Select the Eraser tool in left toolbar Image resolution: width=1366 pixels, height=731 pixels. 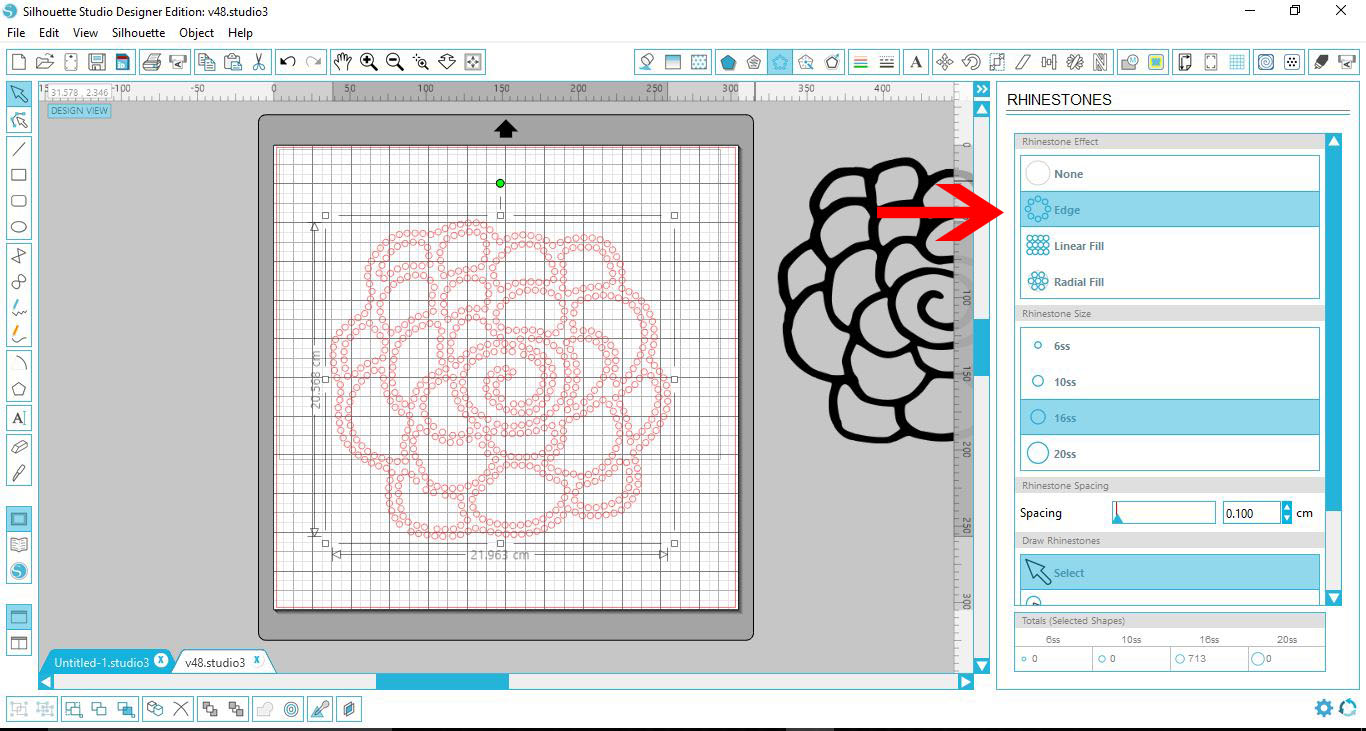pyautogui.click(x=18, y=446)
